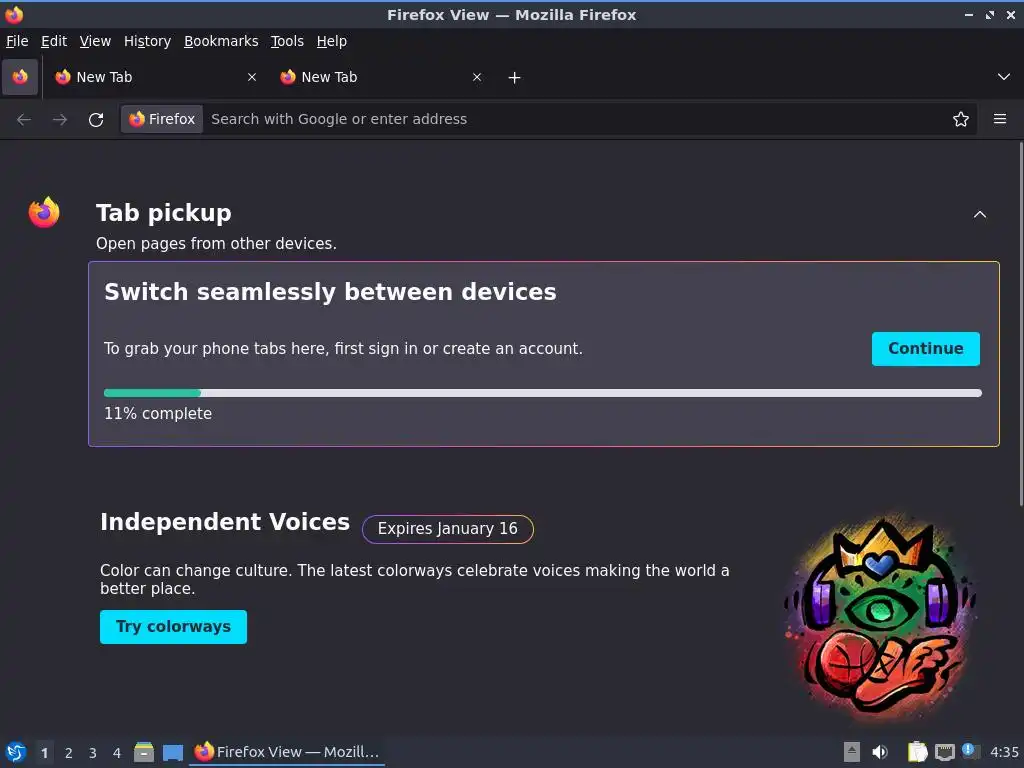
Task: Open the file manager from the taskbar
Action: pos(144,752)
